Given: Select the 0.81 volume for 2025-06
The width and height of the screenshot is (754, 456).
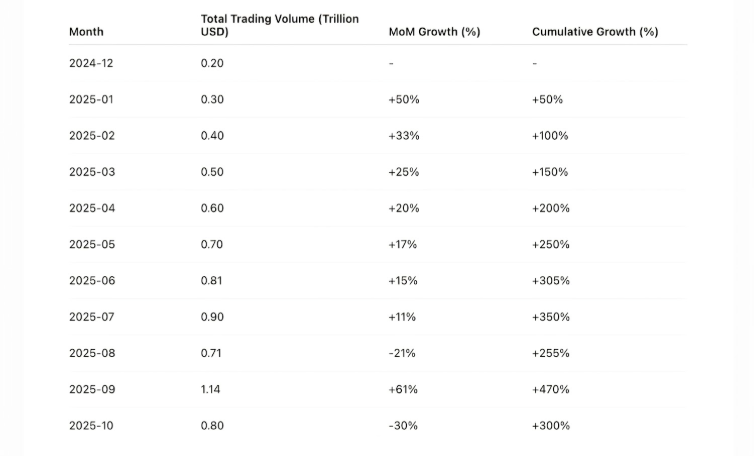Looking at the screenshot, I should pos(212,281).
